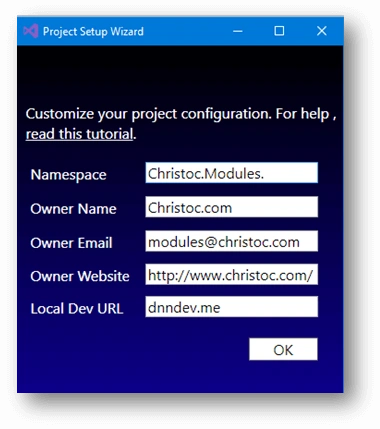Maximize the Project Setup Wizard window

click(279, 31)
